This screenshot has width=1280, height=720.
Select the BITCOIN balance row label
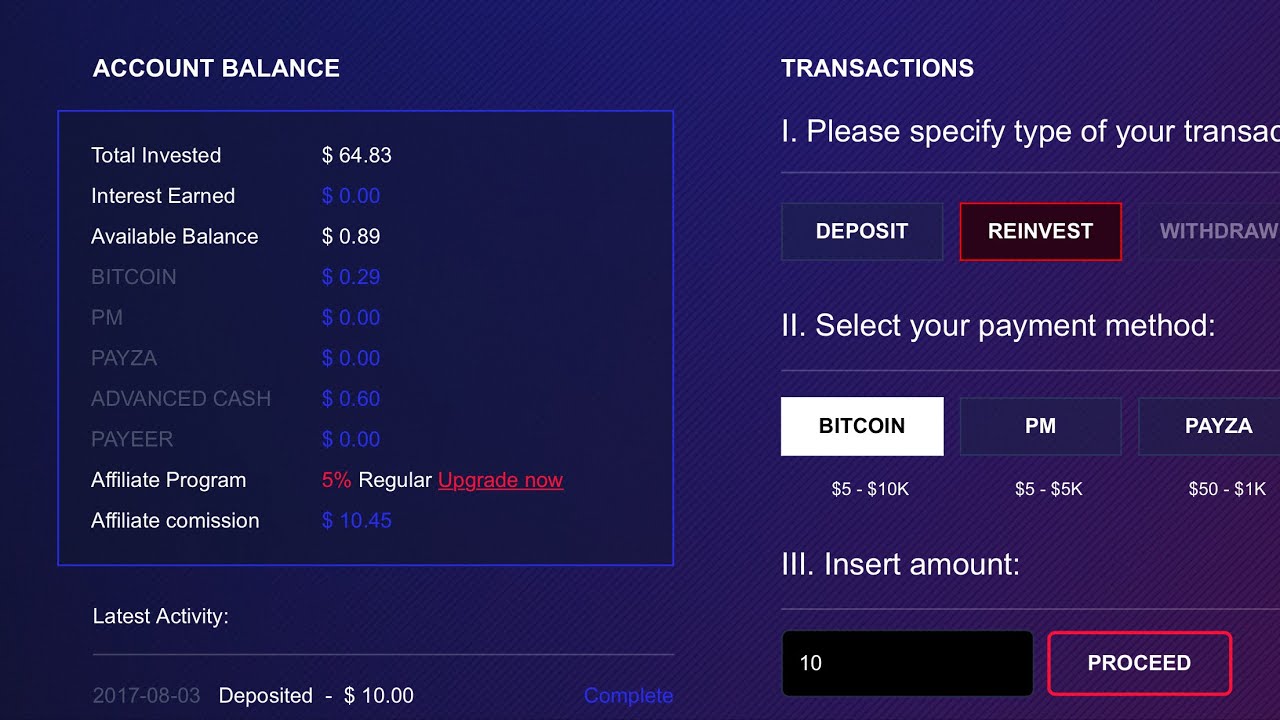133,277
